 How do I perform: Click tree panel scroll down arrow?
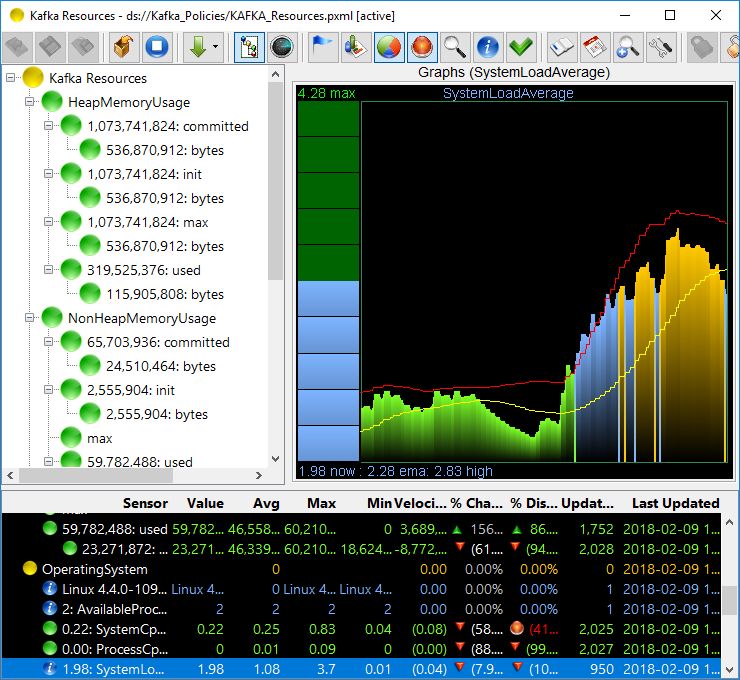tap(276, 459)
